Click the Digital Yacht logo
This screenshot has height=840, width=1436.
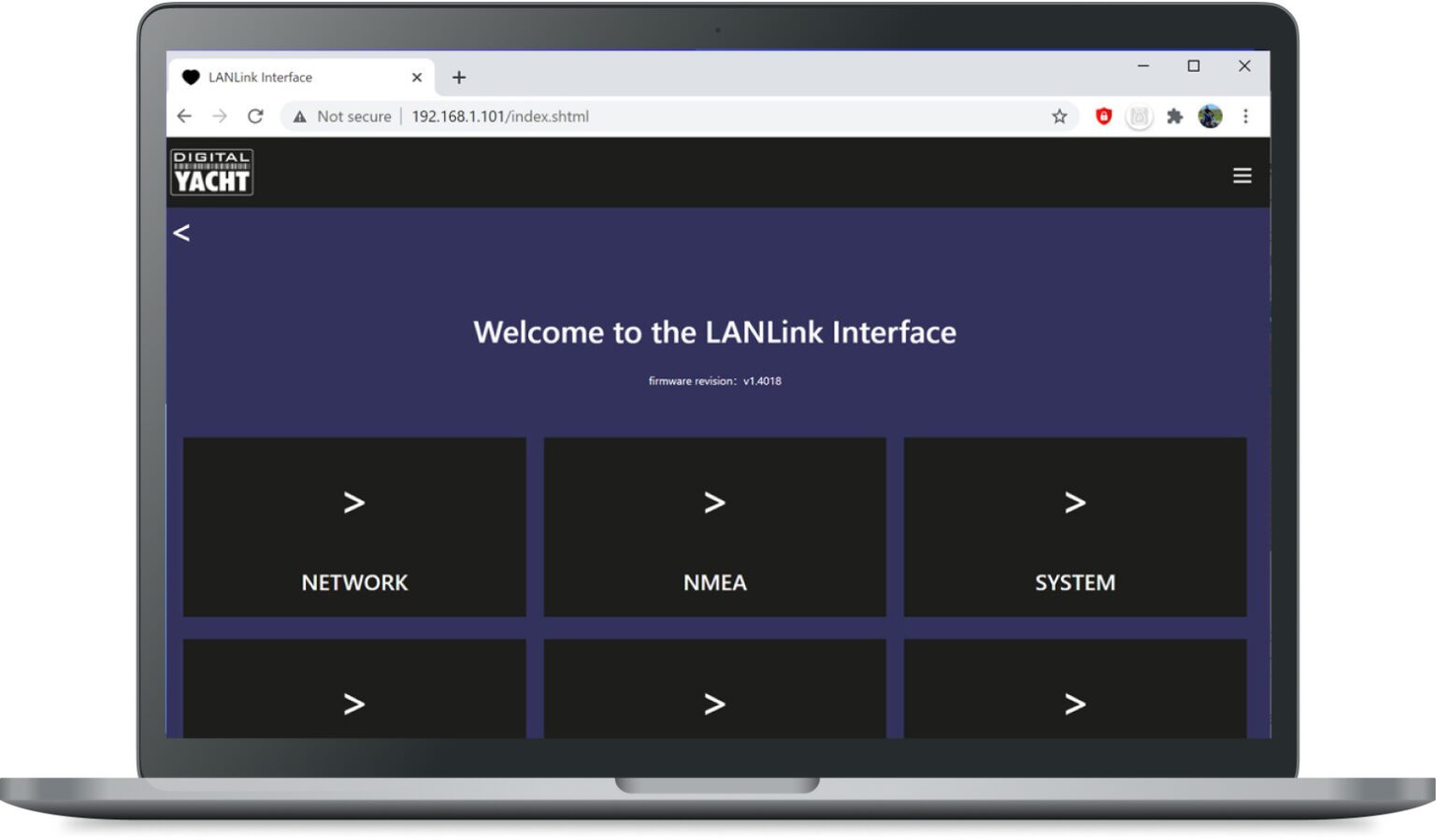pyautogui.click(x=212, y=172)
